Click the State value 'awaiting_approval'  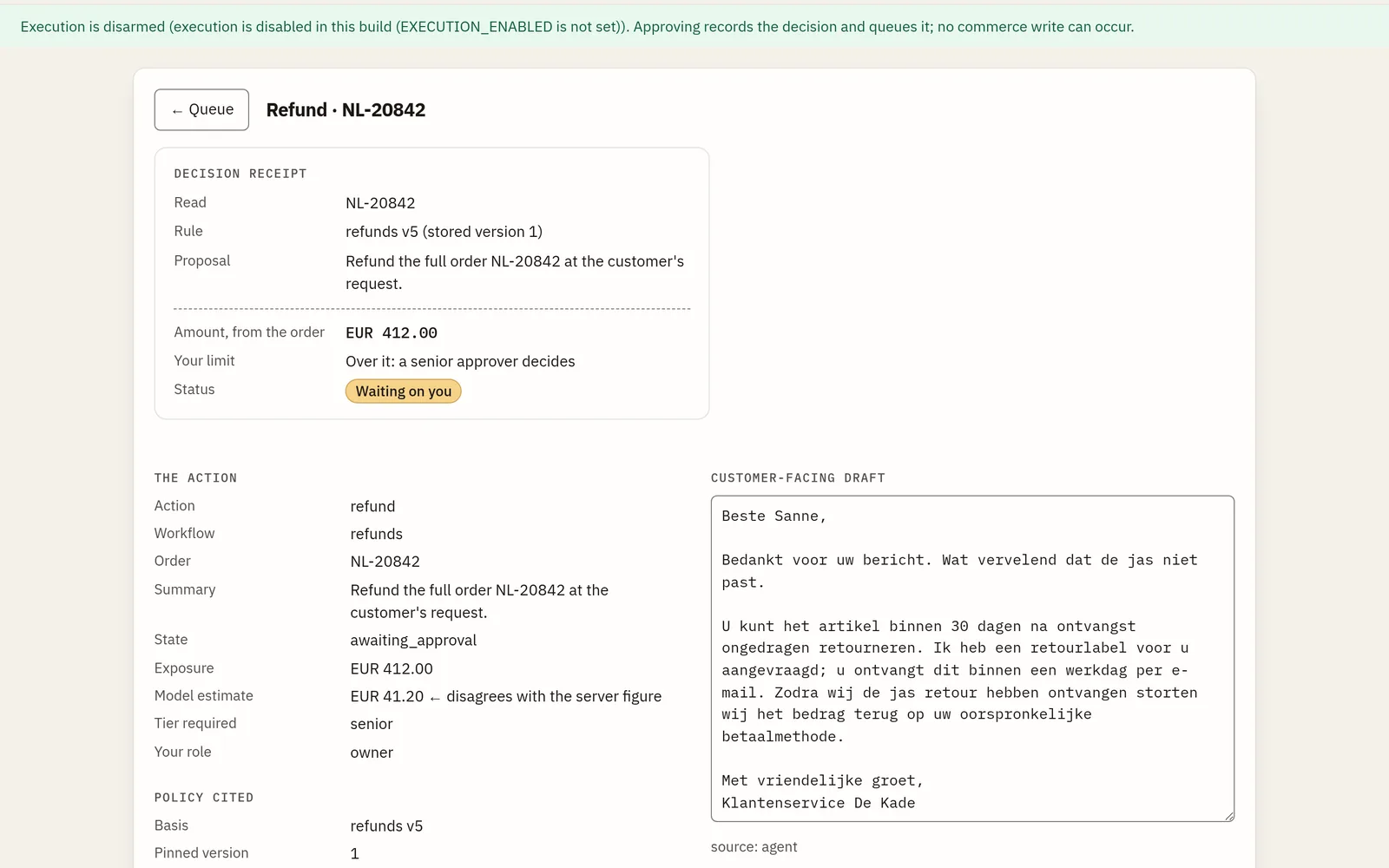tap(413, 641)
